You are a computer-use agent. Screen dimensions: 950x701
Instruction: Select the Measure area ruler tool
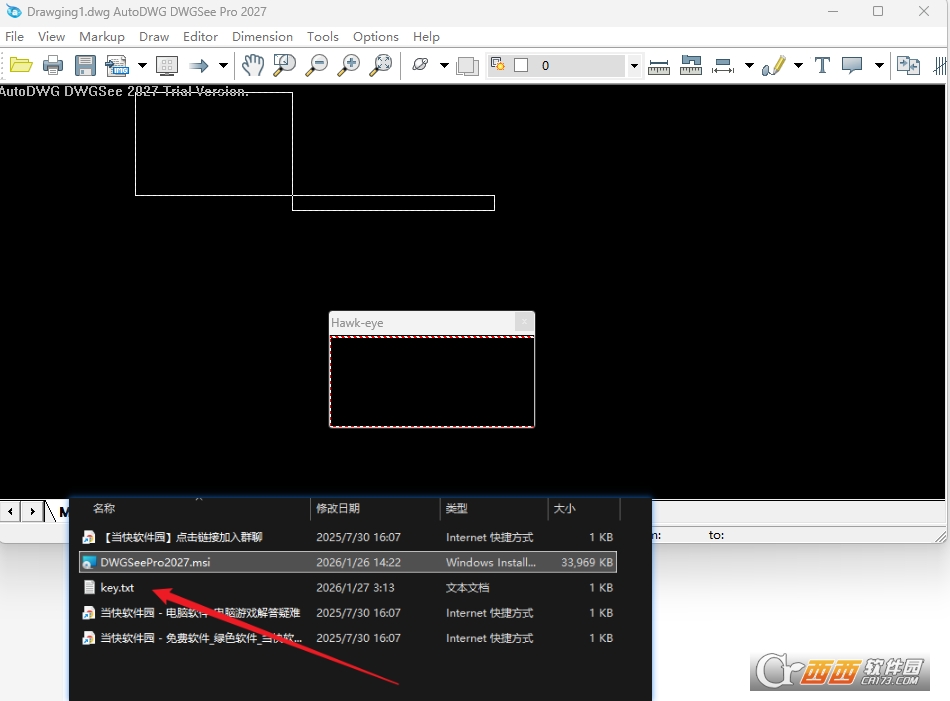691,65
